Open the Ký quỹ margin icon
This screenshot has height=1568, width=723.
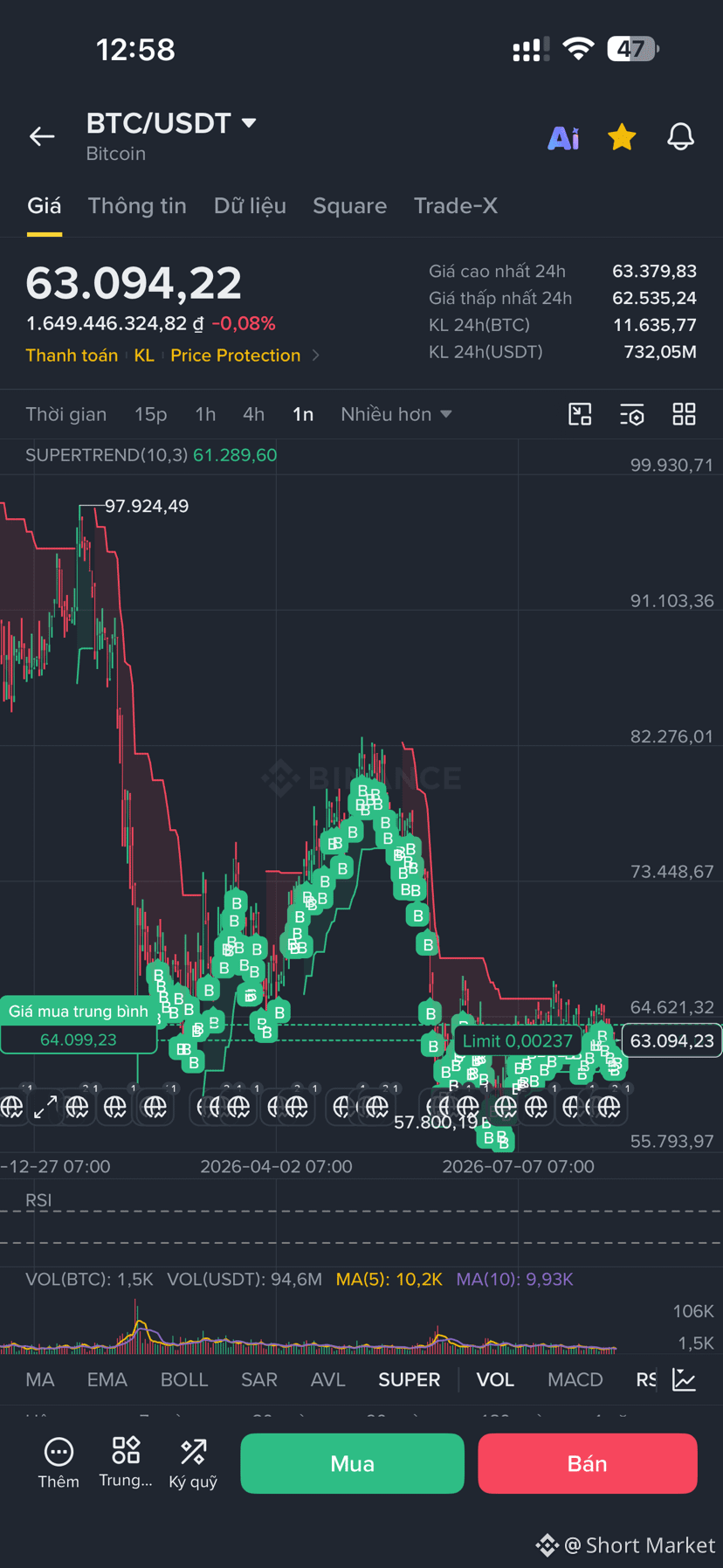[x=193, y=1462]
